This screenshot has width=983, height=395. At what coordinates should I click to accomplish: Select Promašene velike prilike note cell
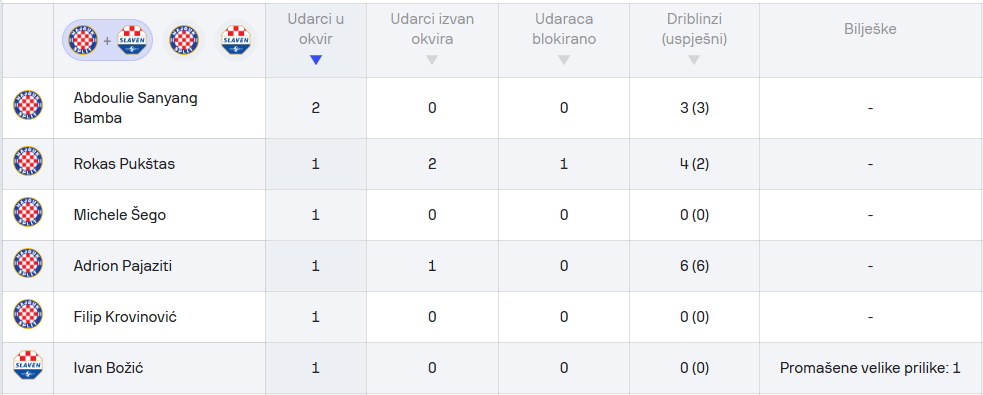[870, 368]
